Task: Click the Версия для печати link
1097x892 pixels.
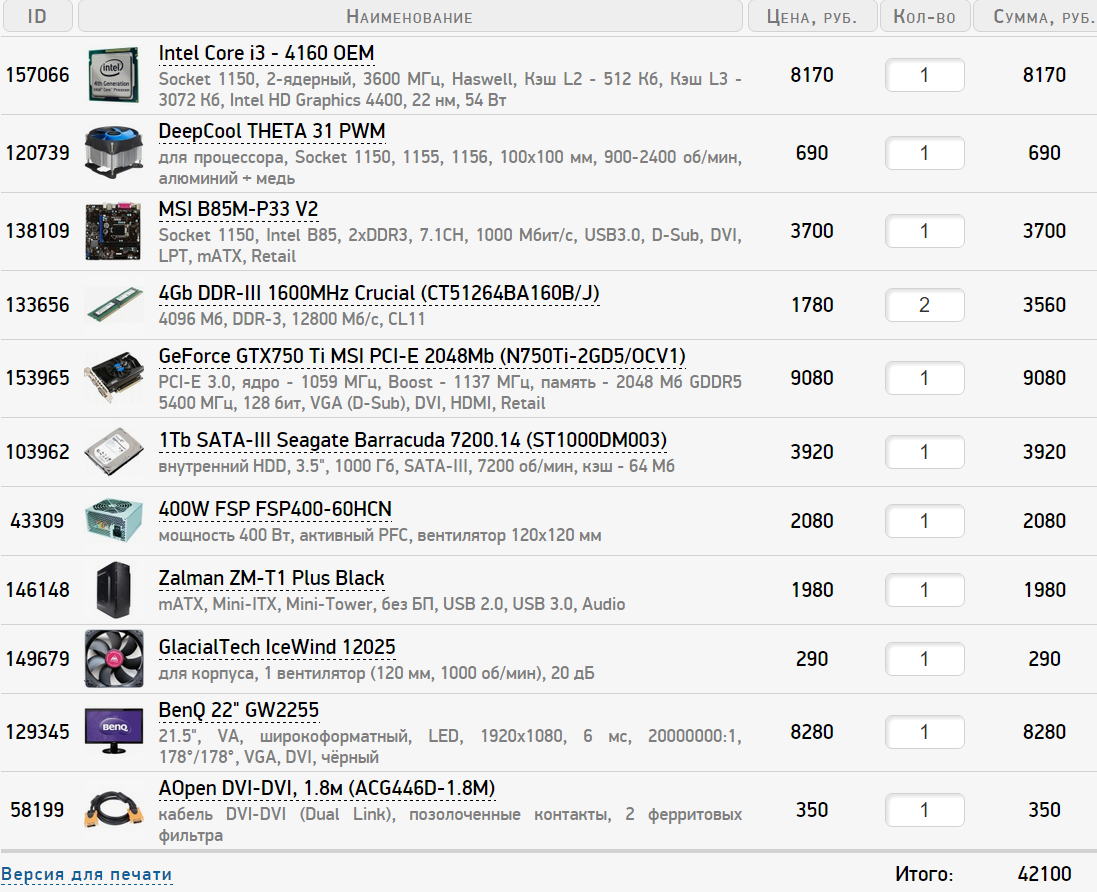Action: [x=86, y=875]
